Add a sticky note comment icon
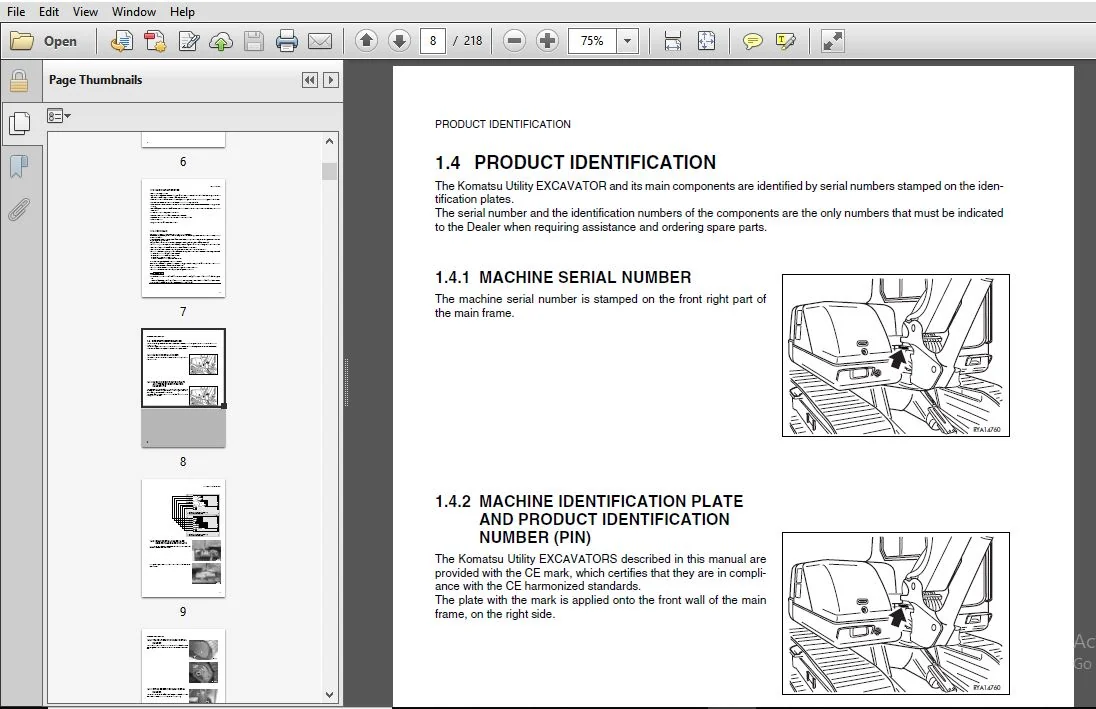Viewport: 1096px width, 709px height. (x=752, y=41)
